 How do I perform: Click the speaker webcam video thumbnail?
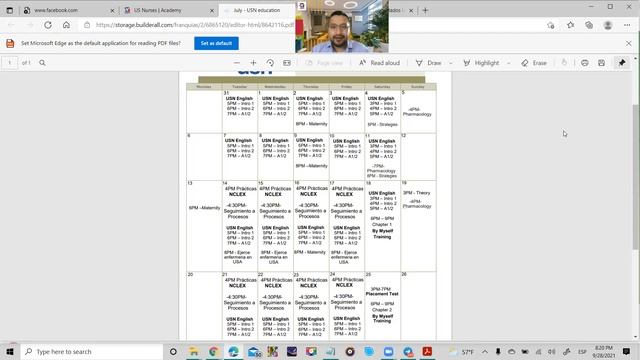(x=342, y=26)
